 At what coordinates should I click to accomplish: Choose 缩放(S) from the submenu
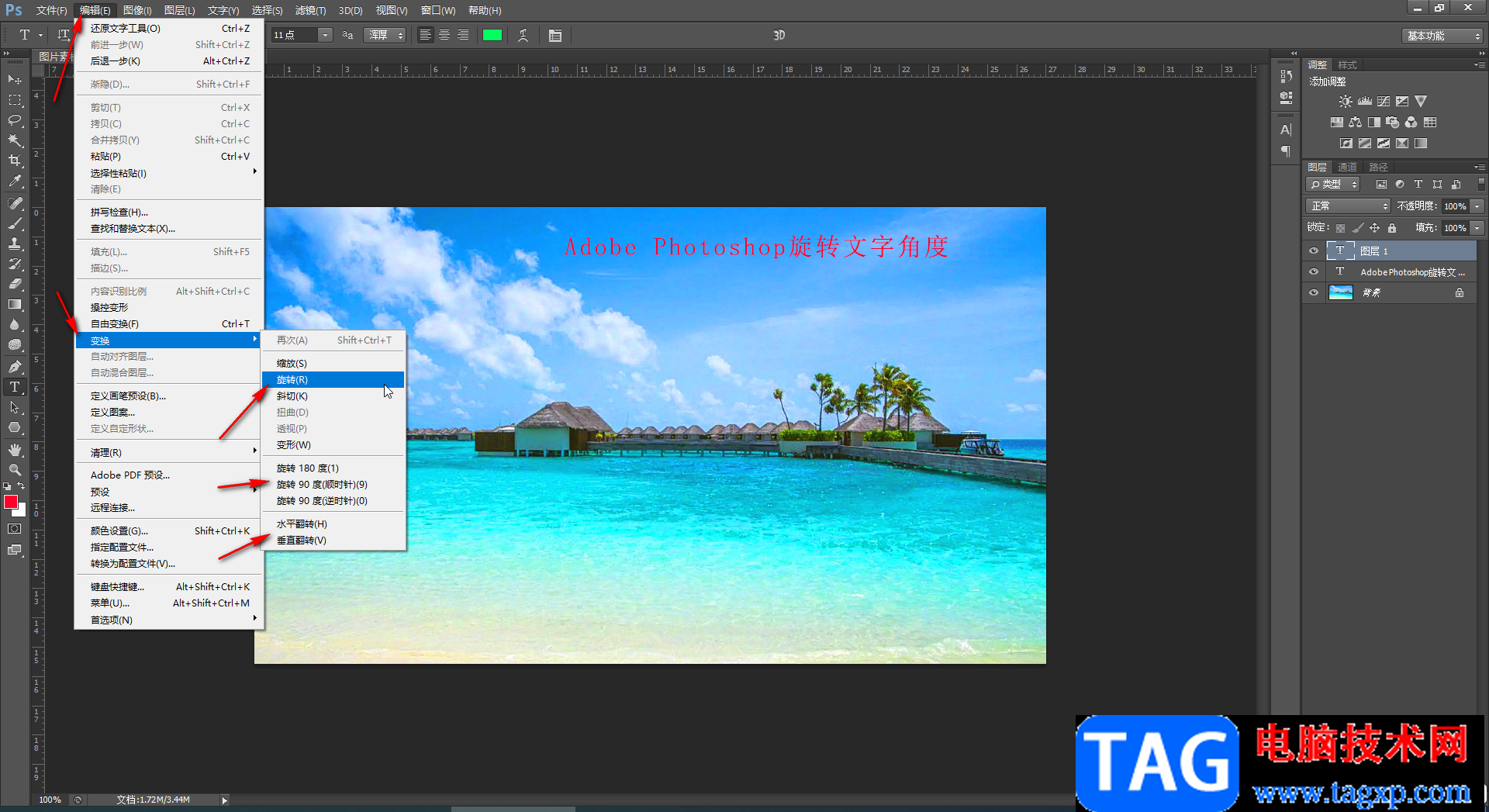(x=333, y=364)
